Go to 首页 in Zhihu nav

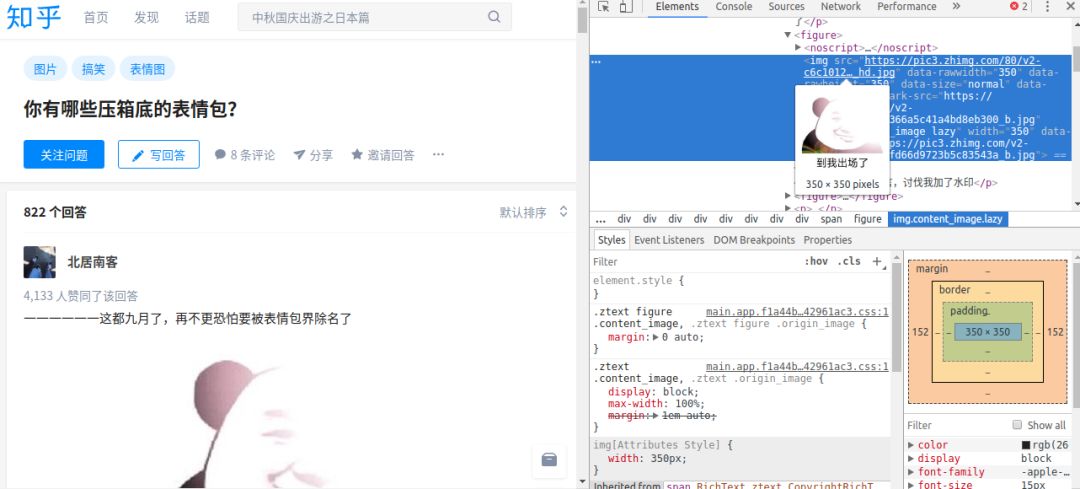click(x=96, y=17)
